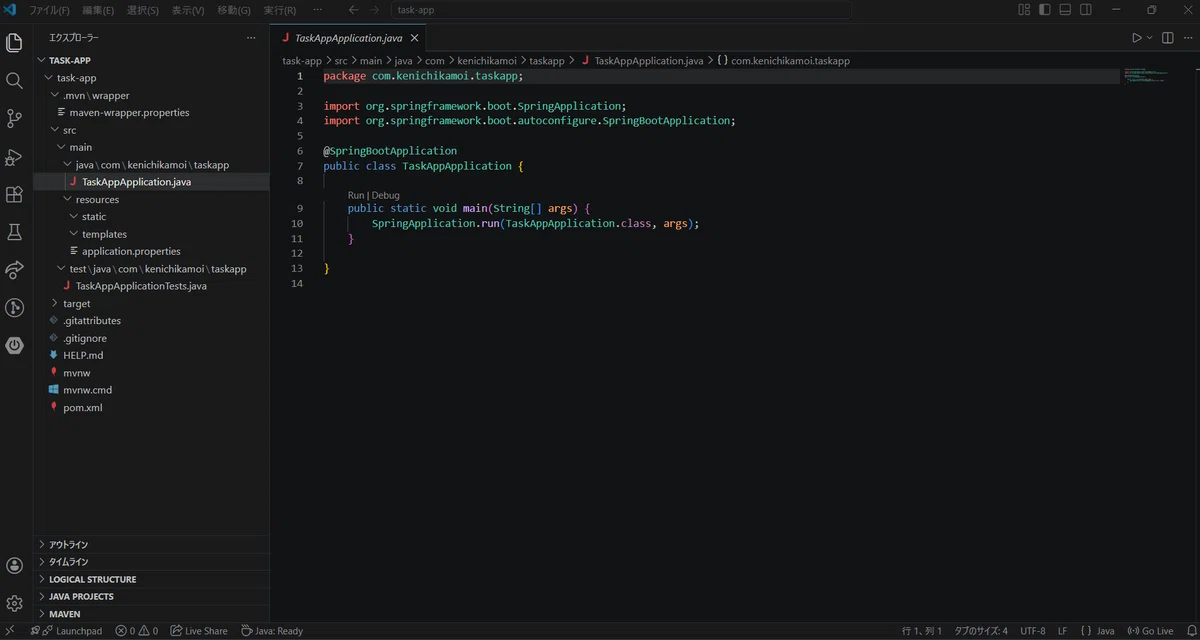
Task: Click Live Share in the status bar
Action: [x=198, y=631]
